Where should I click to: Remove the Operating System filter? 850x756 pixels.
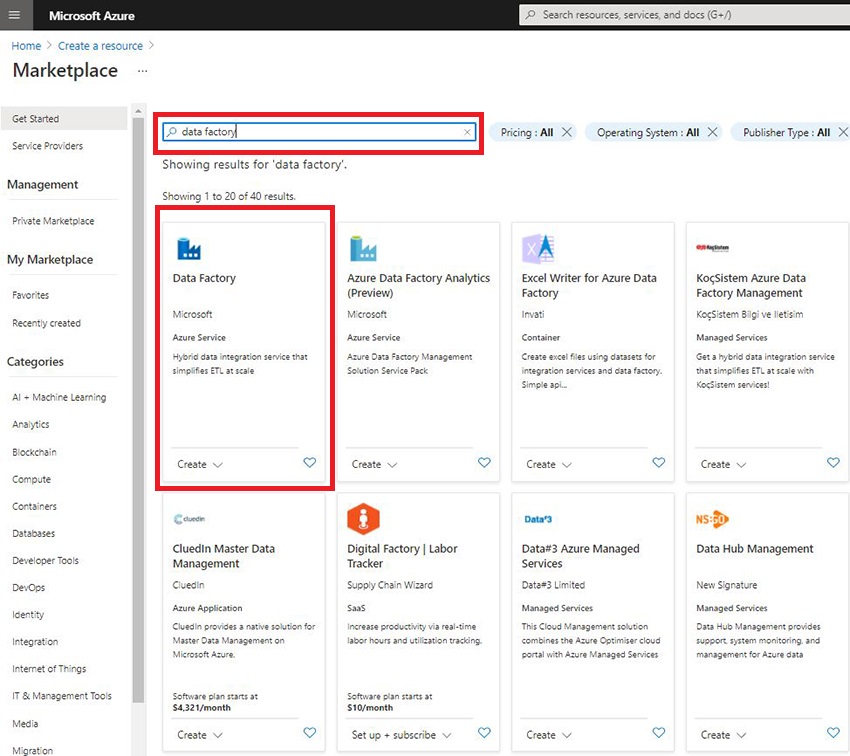point(713,132)
